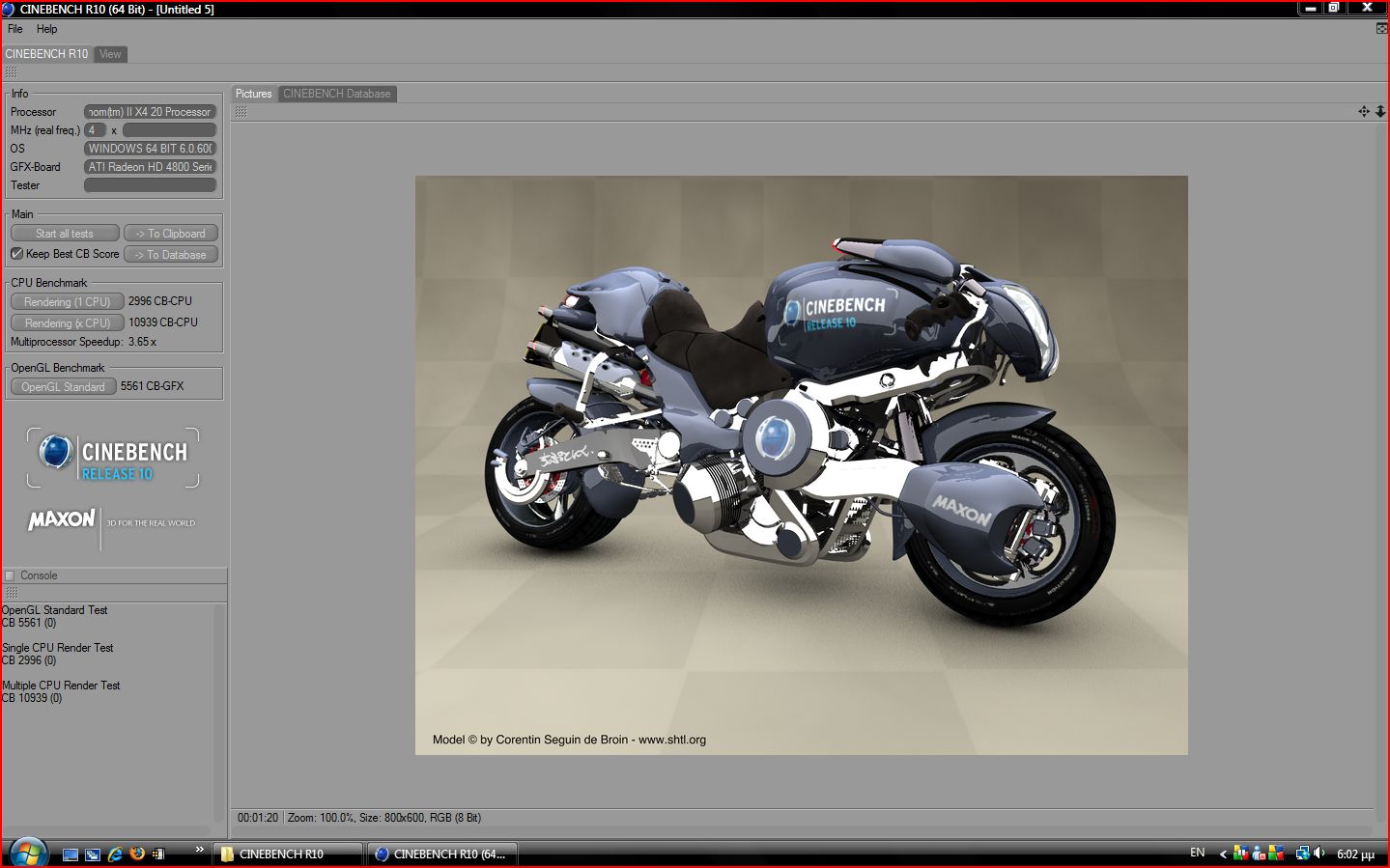The width and height of the screenshot is (1390, 868).
Task: Click the CINEBENCH Release 10 logo
Action: [x=113, y=458]
